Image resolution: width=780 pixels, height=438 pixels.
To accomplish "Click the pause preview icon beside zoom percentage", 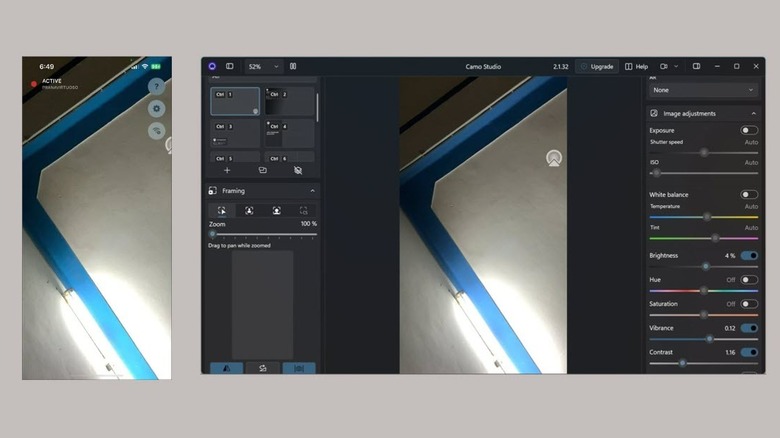I will point(293,66).
